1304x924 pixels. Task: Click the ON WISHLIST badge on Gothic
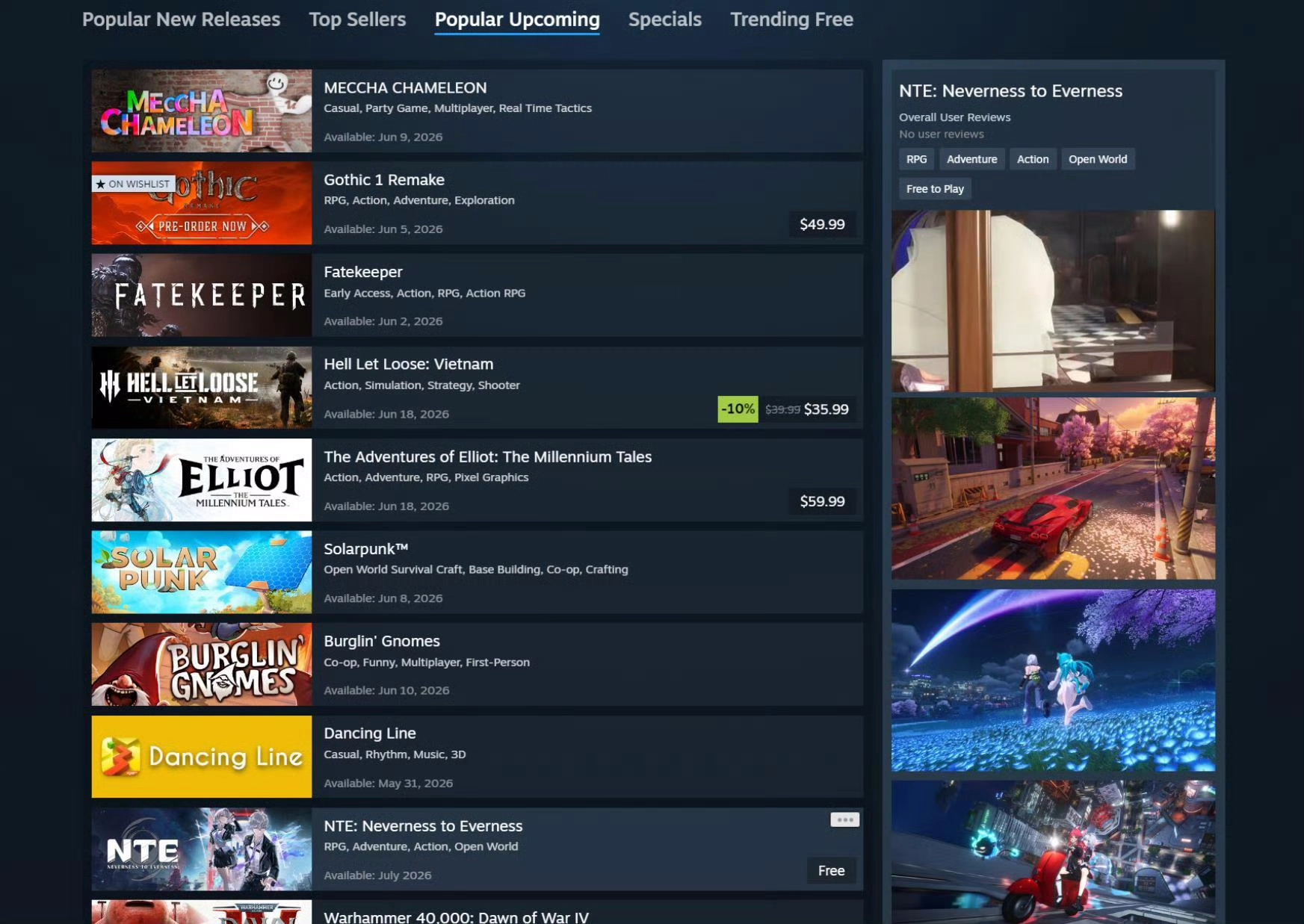(134, 184)
